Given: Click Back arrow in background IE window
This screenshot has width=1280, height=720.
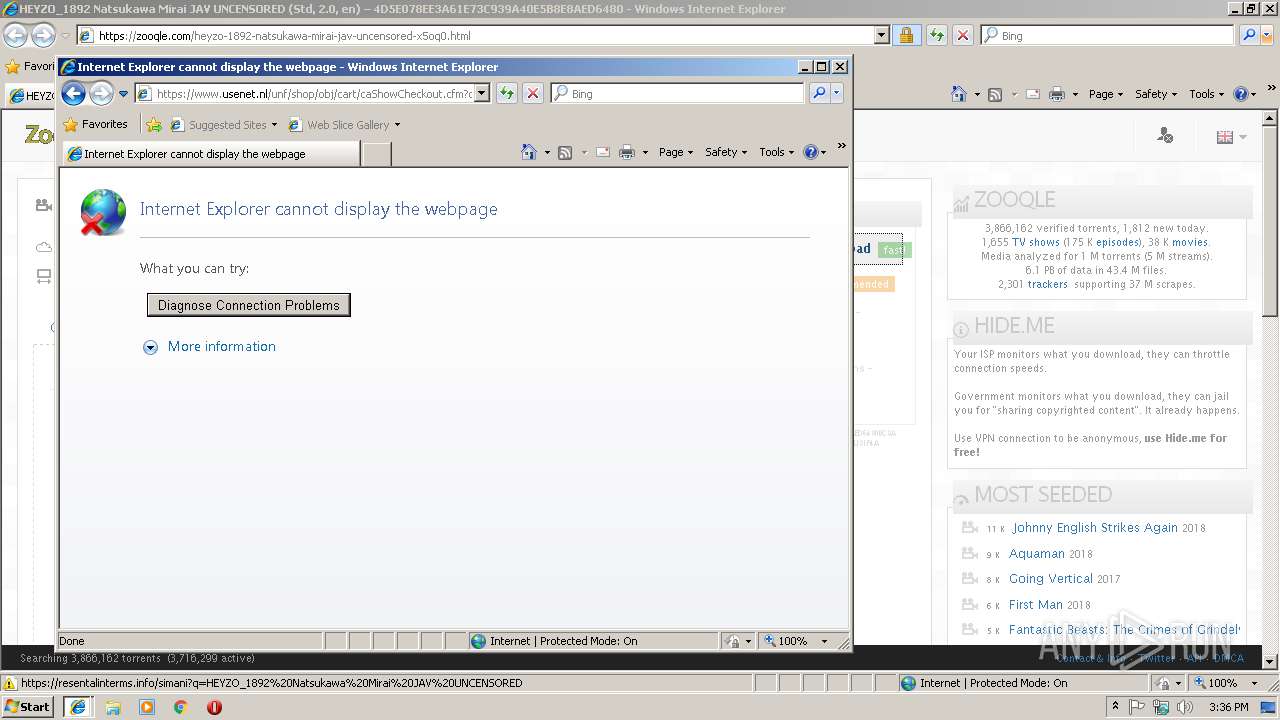Looking at the screenshot, I should click(15, 35).
